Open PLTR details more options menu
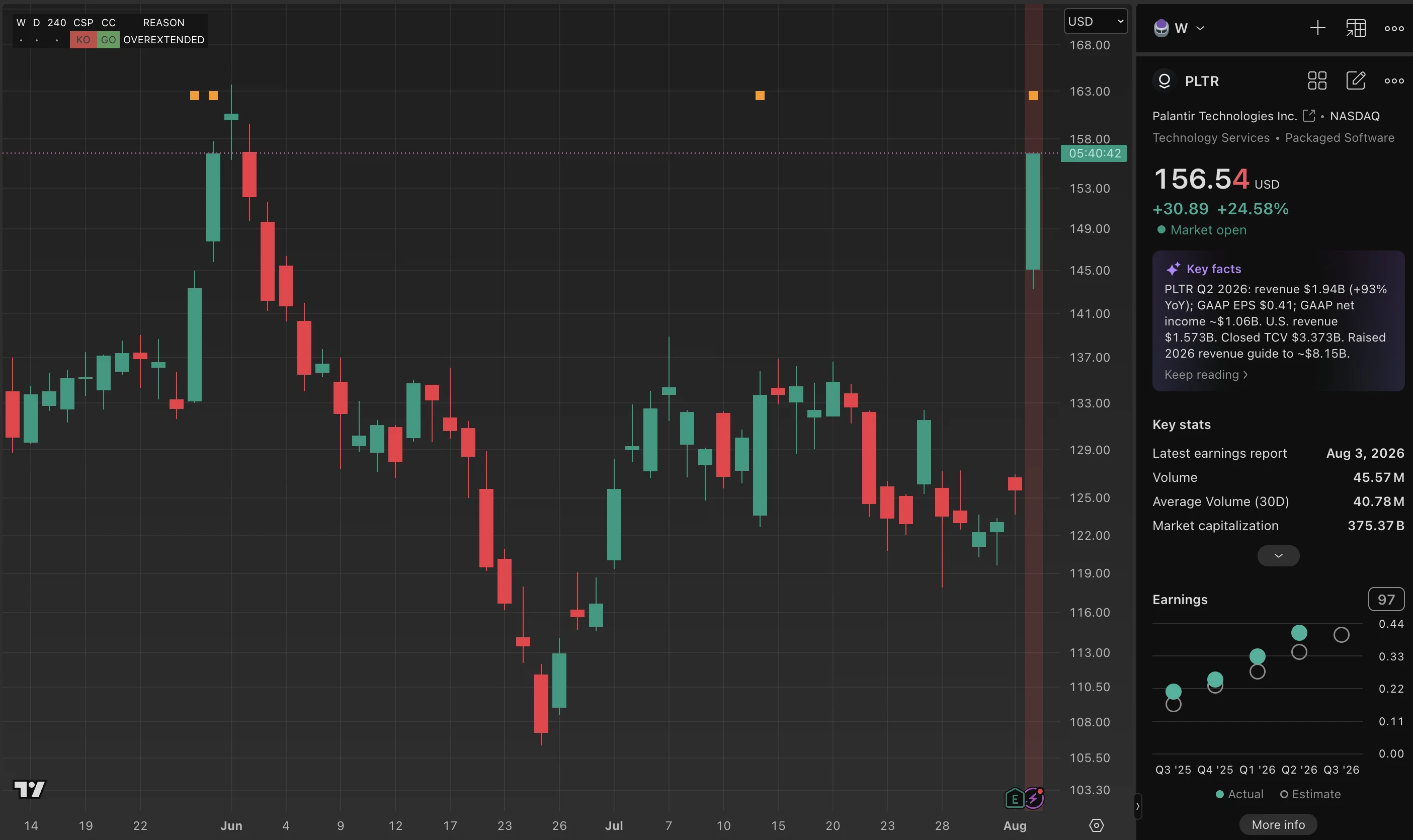The width and height of the screenshot is (1413, 840). [x=1394, y=81]
